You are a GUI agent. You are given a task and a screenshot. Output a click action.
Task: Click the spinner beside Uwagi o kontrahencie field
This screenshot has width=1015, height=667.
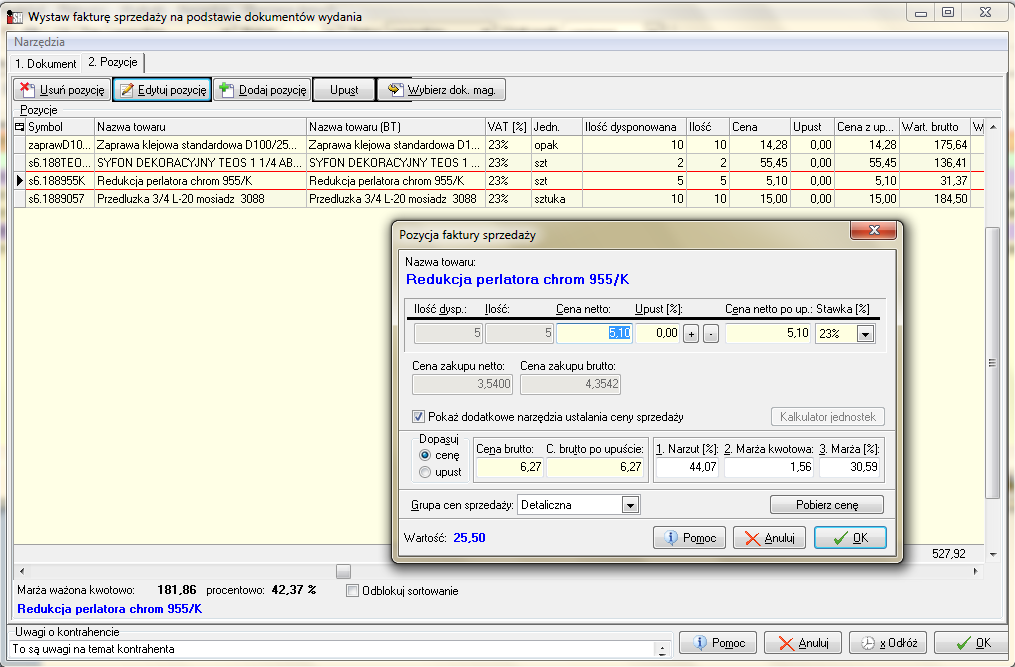(x=662, y=649)
